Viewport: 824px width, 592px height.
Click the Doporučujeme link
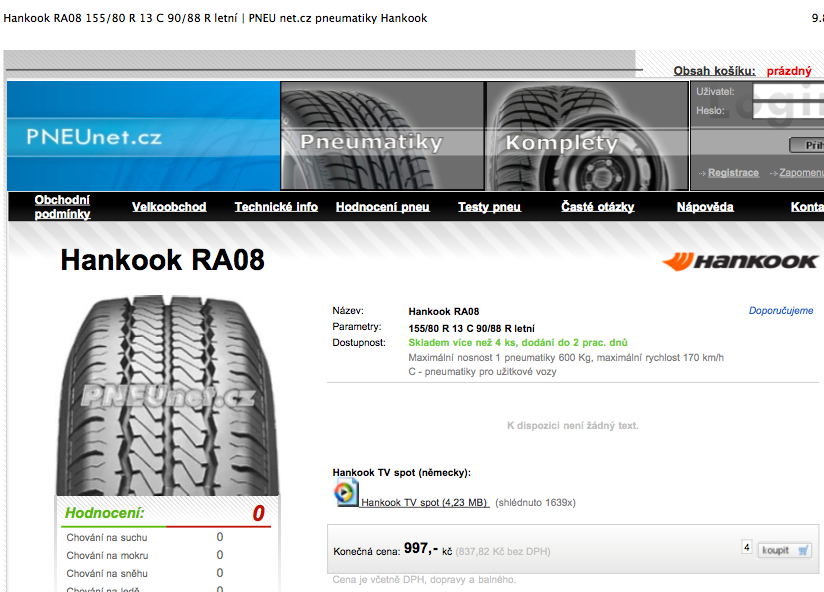(781, 310)
